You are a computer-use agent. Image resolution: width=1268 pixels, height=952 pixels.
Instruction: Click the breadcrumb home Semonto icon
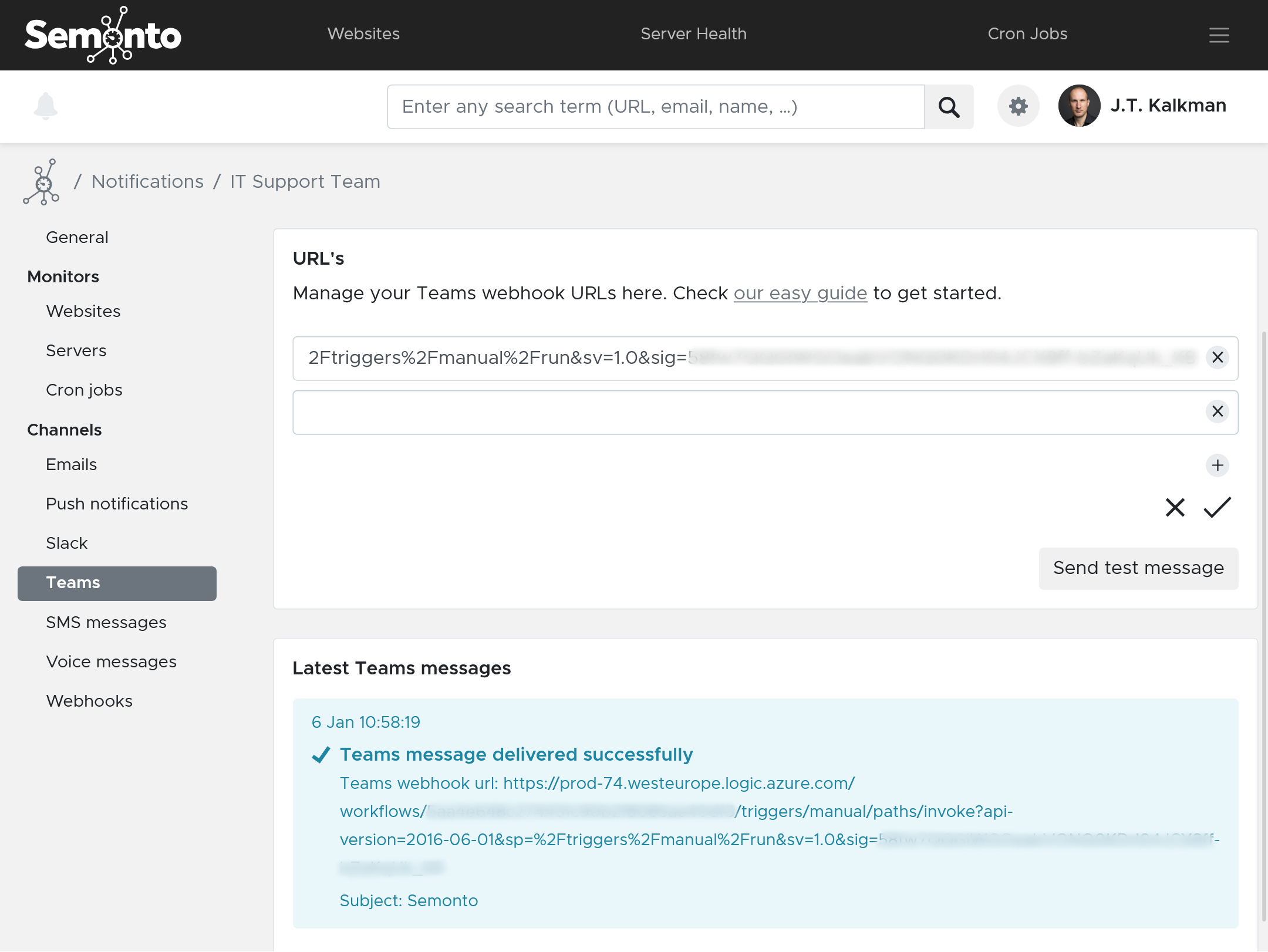click(41, 182)
